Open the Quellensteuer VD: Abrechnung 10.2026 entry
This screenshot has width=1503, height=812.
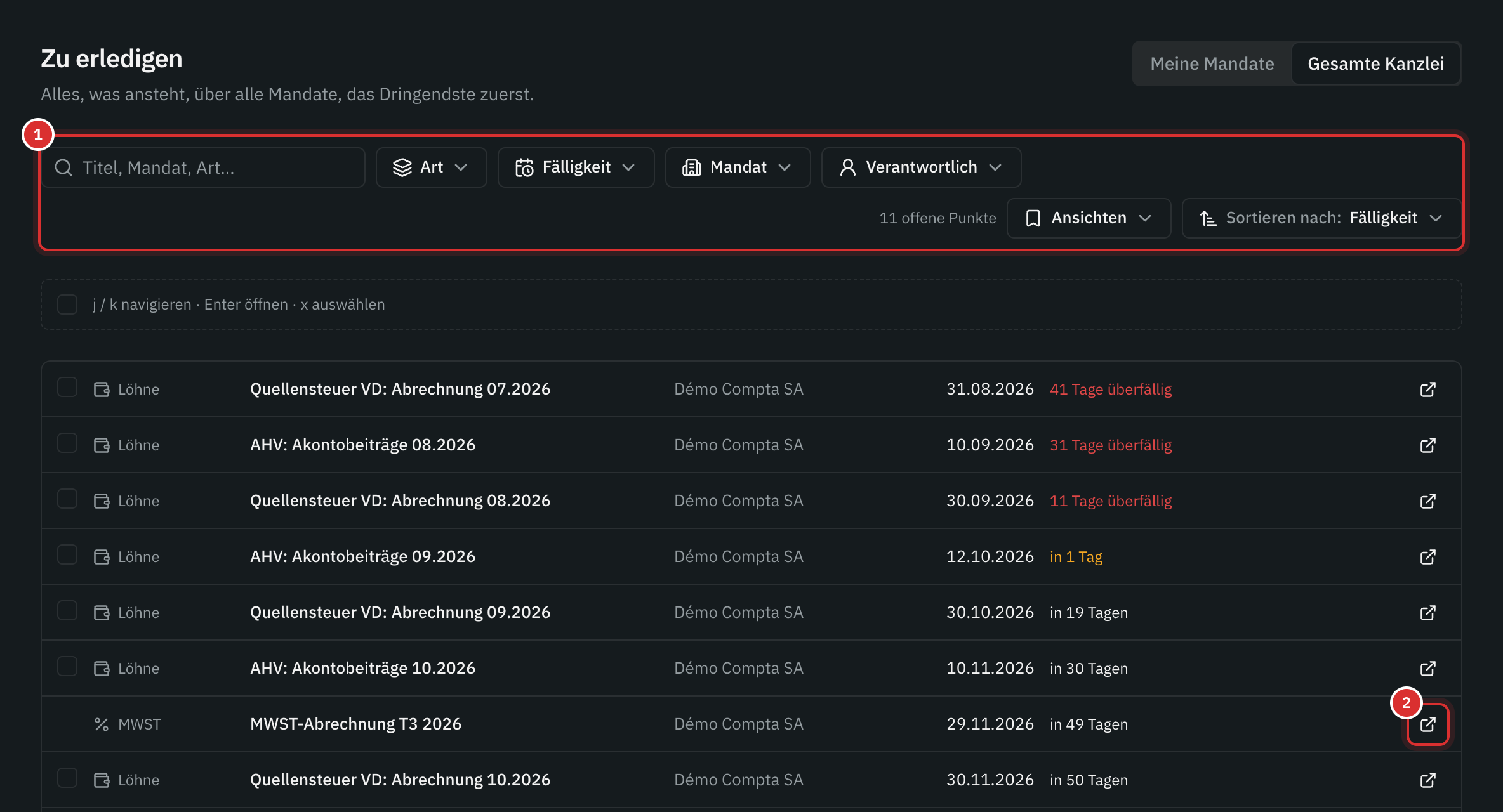400,780
